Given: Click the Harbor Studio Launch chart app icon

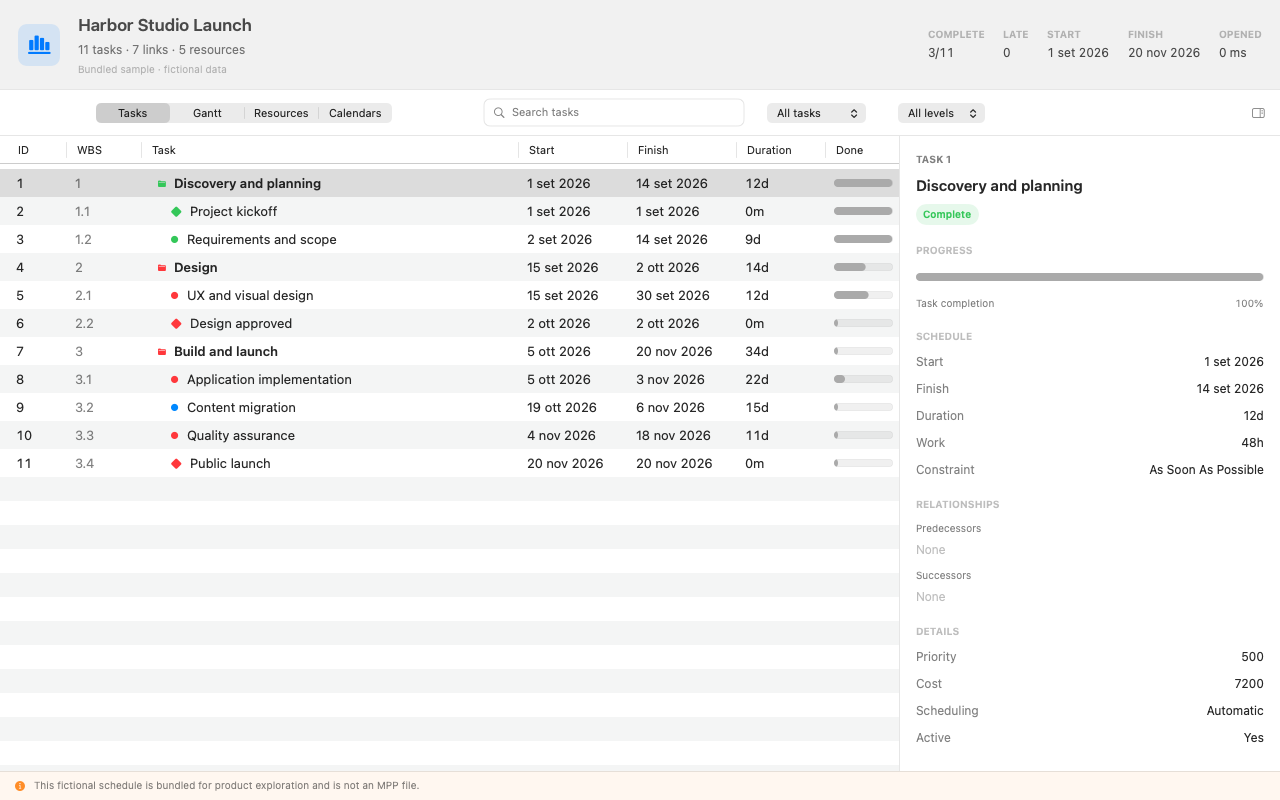Looking at the screenshot, I should pos(39,45).
